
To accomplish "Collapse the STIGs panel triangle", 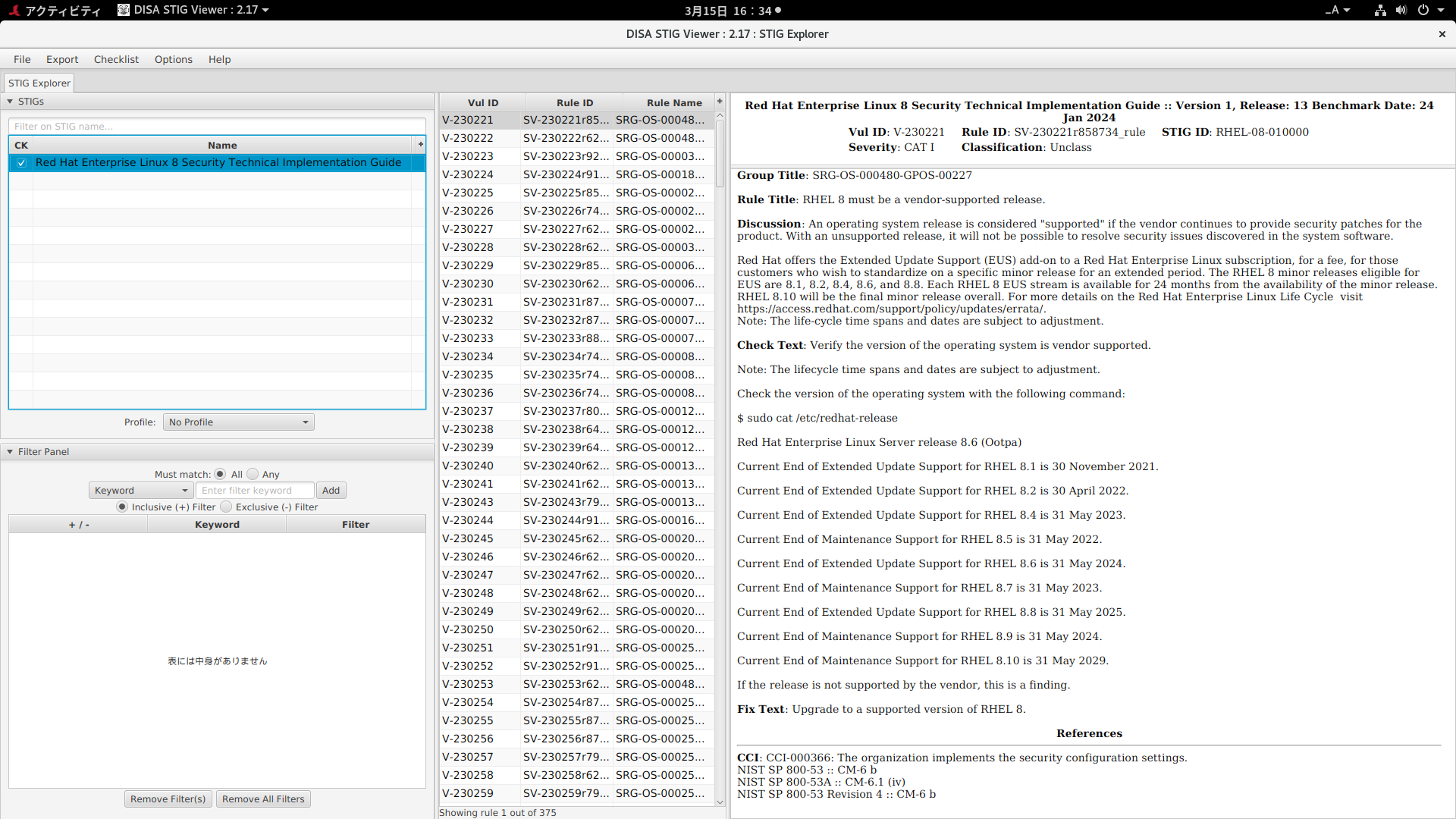I will coord(10,102).
